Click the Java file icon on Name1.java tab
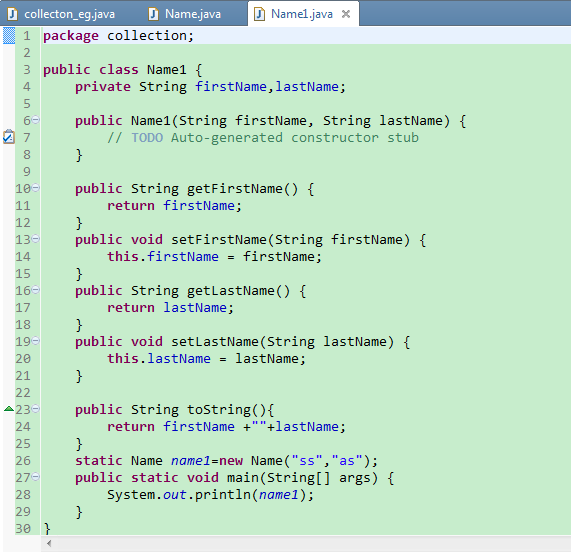Image resolution: width=571 pixels, height=553 pixels. coord(259,14)
